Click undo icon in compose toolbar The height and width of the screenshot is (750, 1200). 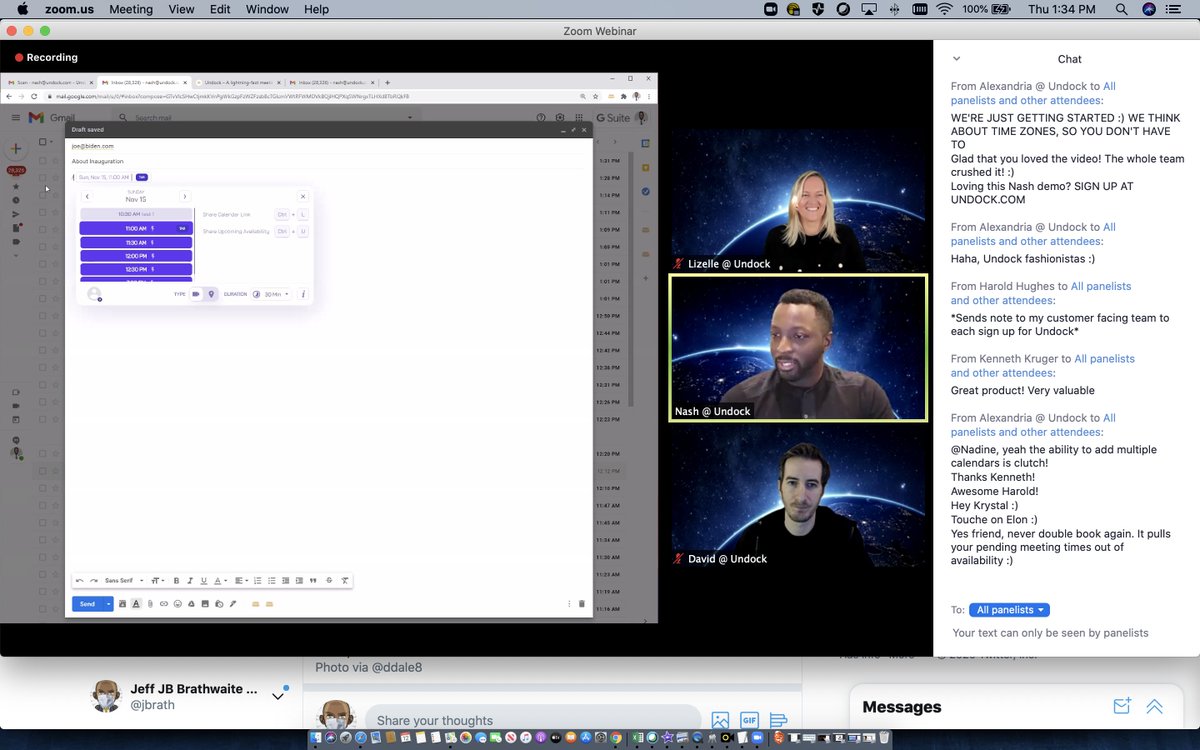tap(80, 581)
